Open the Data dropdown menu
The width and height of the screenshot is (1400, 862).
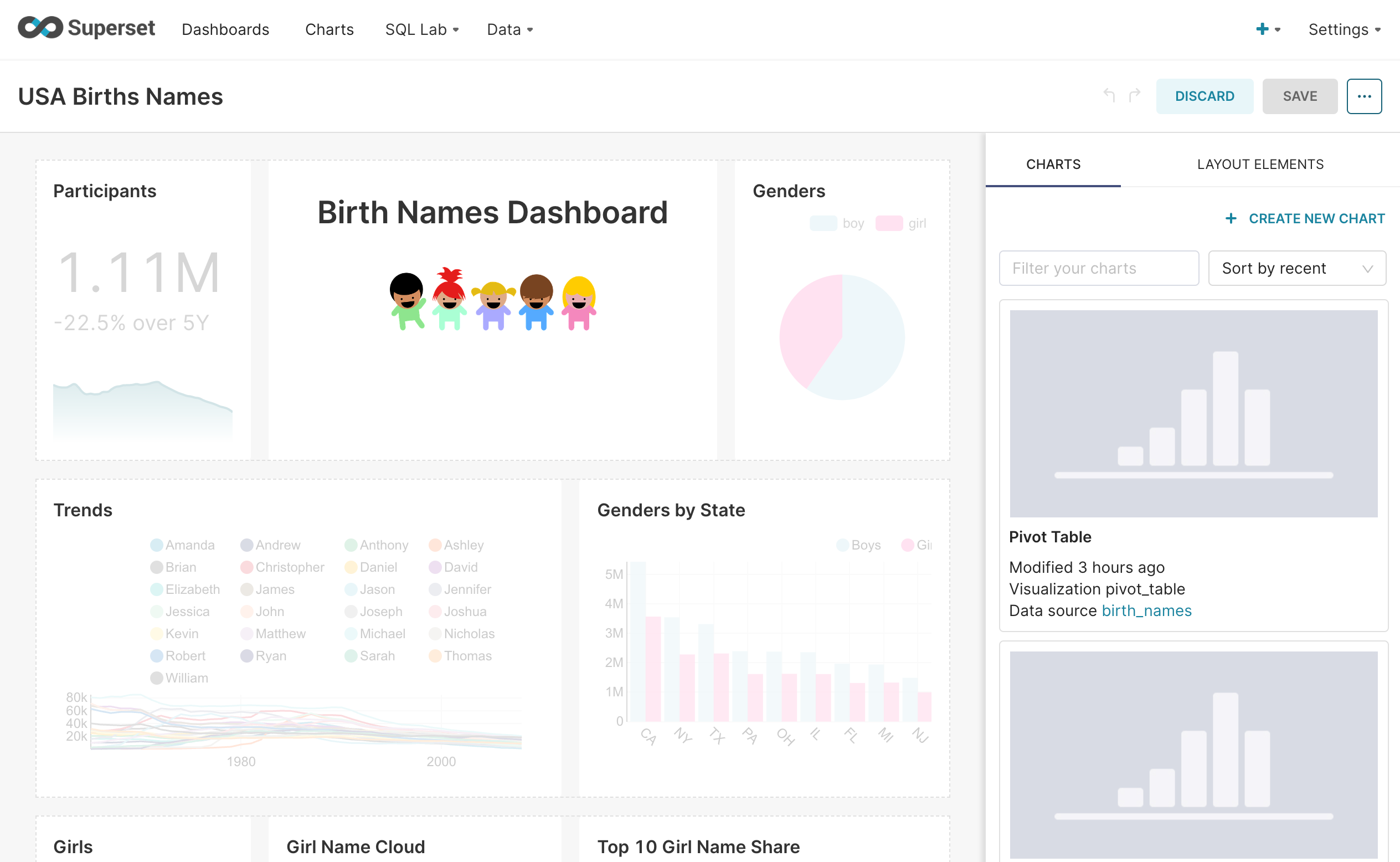point(509,29)
